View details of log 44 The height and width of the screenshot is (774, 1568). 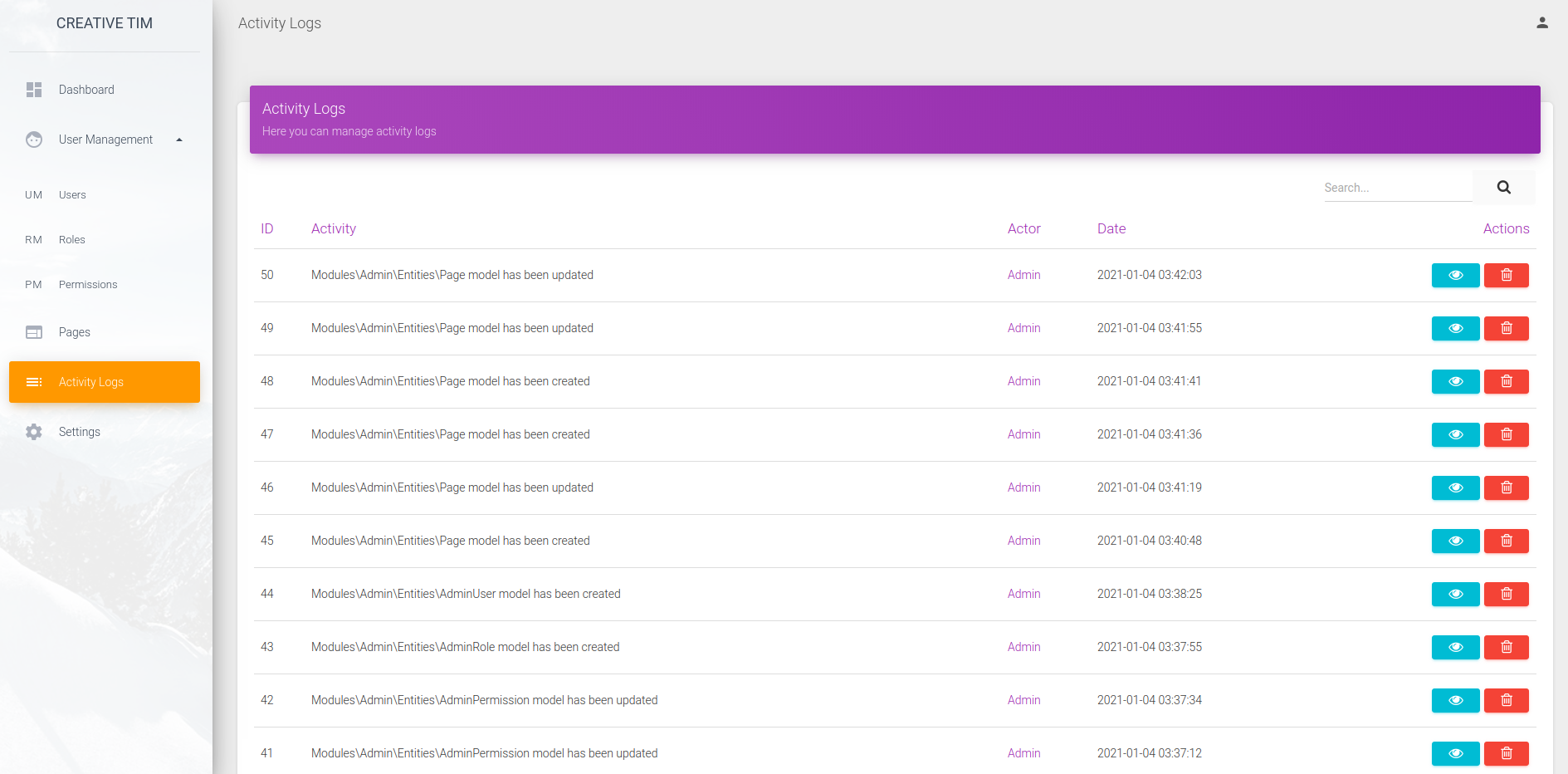click(1455, 594)
